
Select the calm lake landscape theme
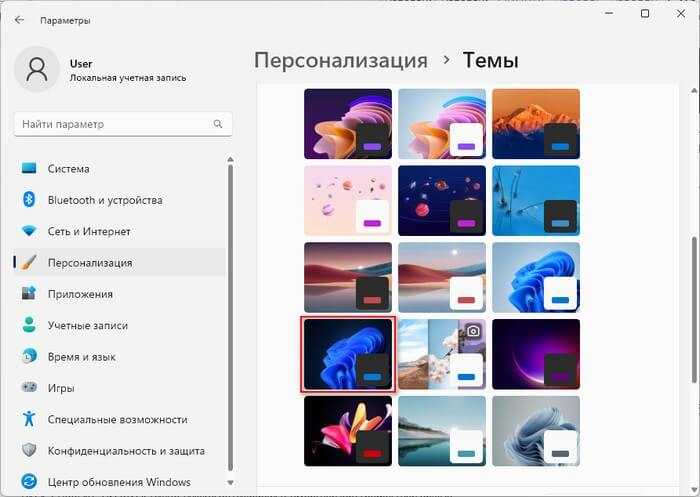pyautogui.click(x=442, y=431)
